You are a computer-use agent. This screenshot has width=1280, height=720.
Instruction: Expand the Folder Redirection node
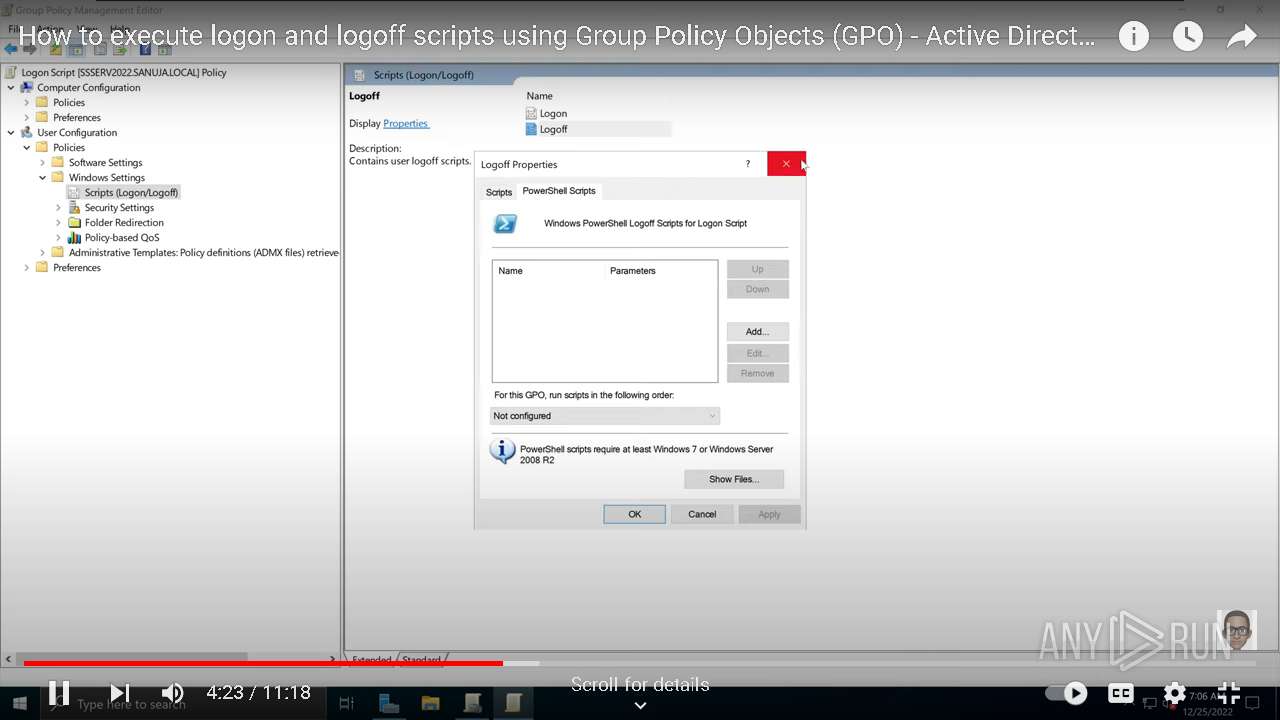(59, 222)
